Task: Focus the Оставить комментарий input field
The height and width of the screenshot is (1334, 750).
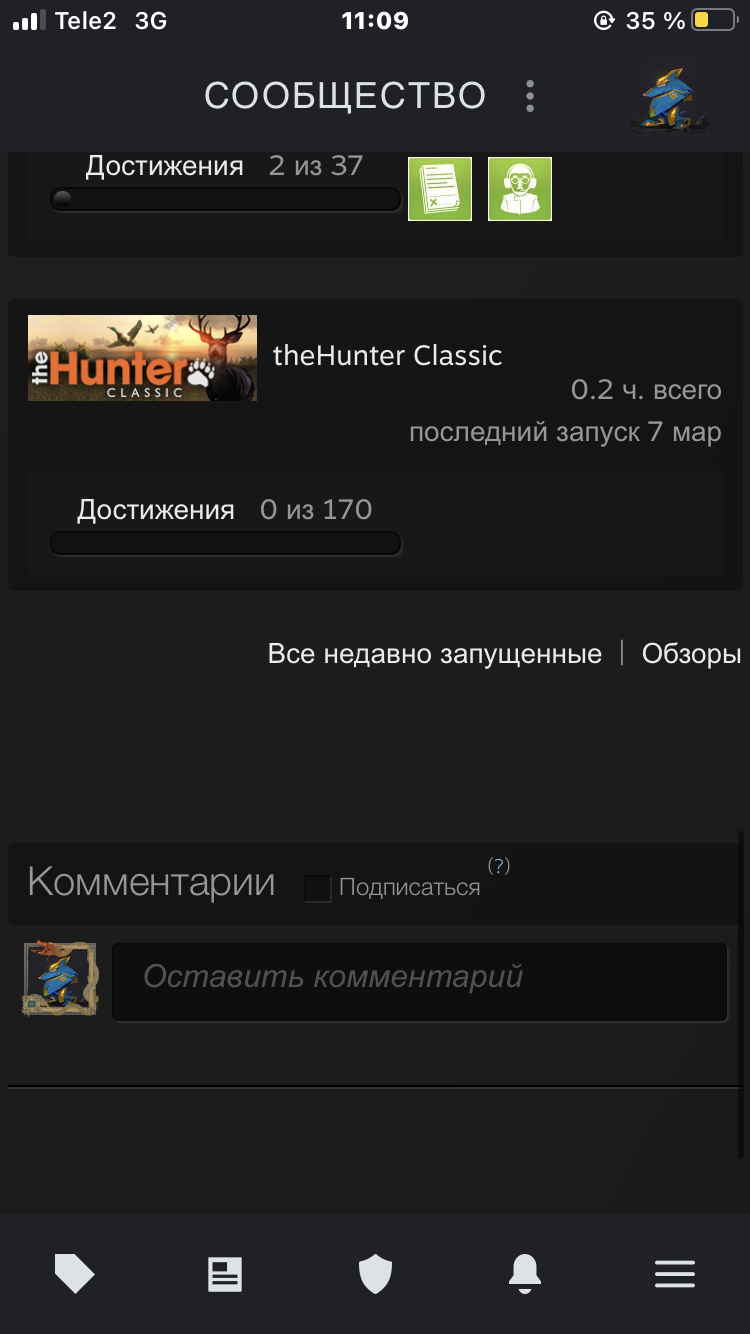Action: coord(419,981)
